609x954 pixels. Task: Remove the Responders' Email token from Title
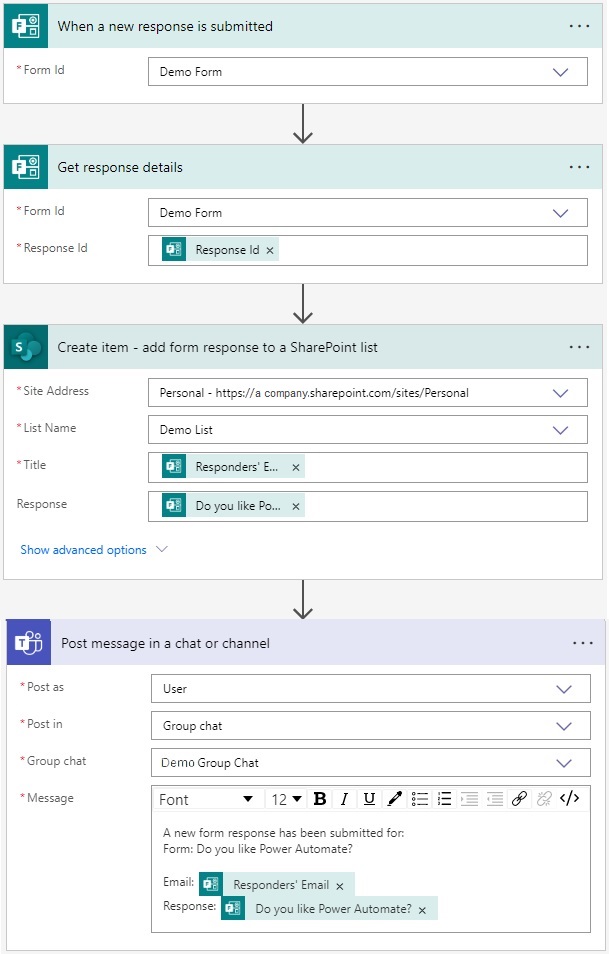click(x=296, y=466)
